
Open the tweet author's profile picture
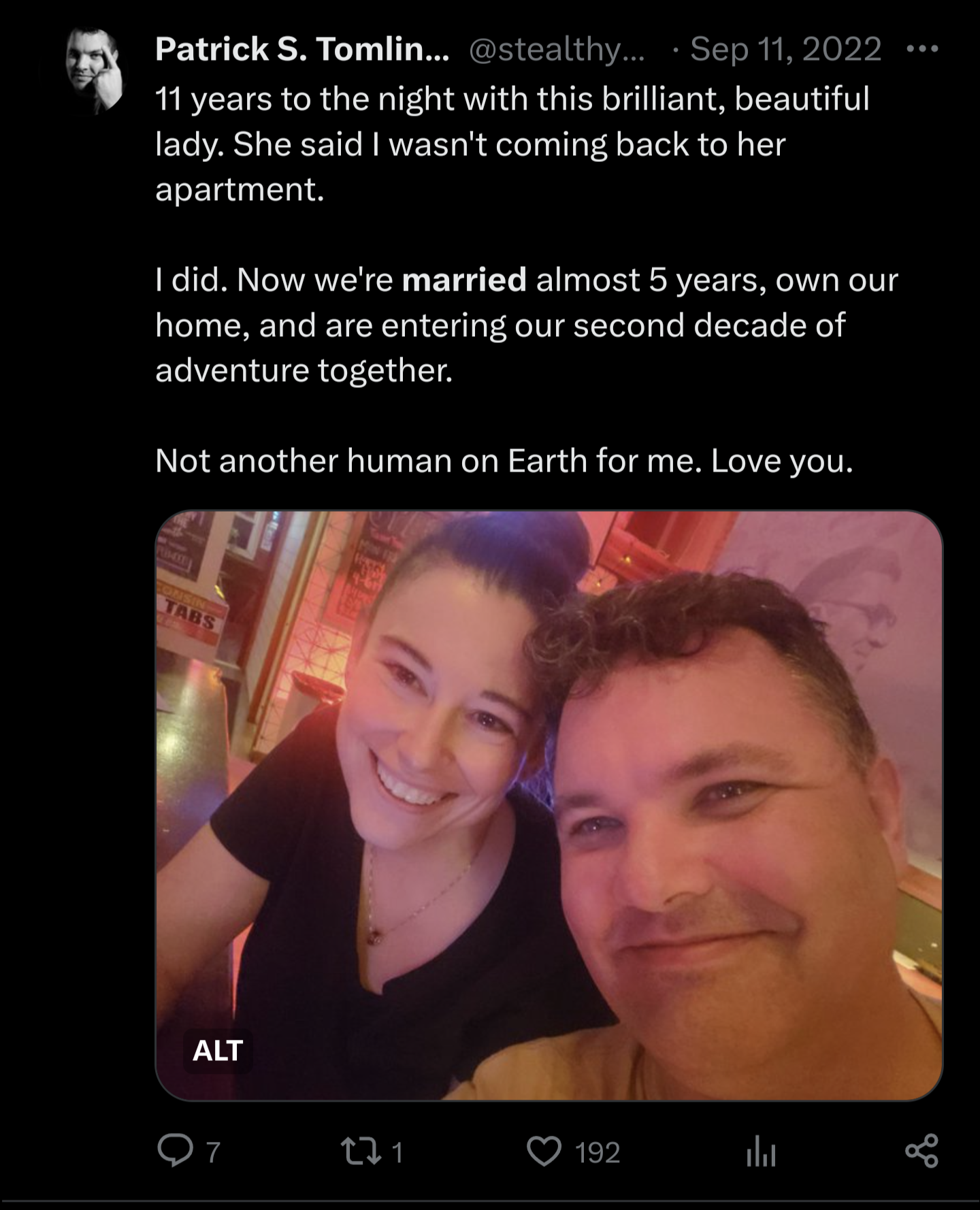coord(95,70)
